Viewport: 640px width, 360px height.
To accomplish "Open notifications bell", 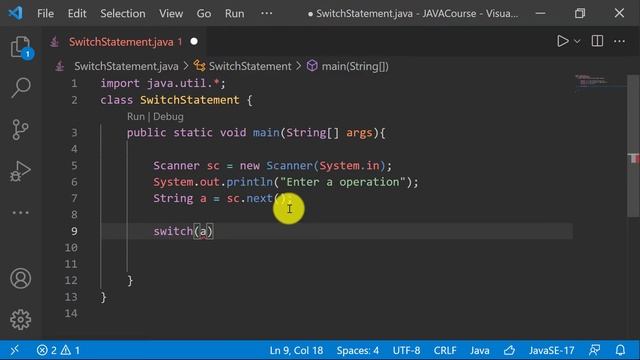I will 620,350.
